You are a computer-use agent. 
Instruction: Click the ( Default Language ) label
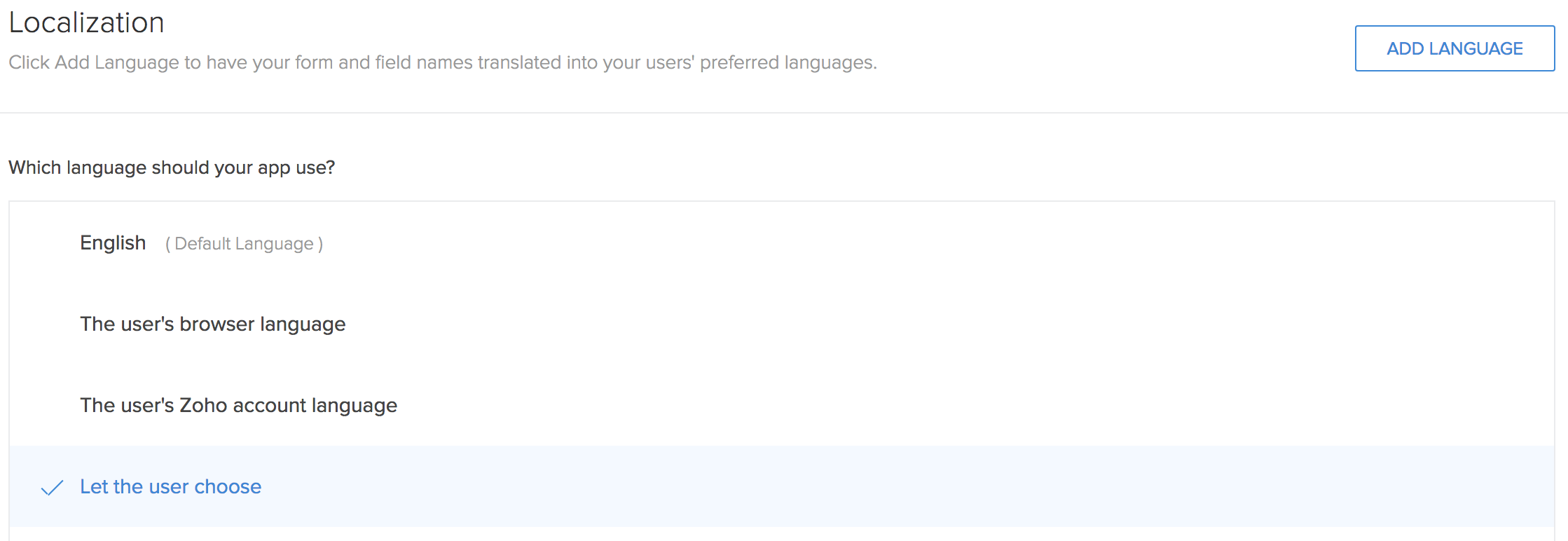pyautogui.click(x=244, y=244)
